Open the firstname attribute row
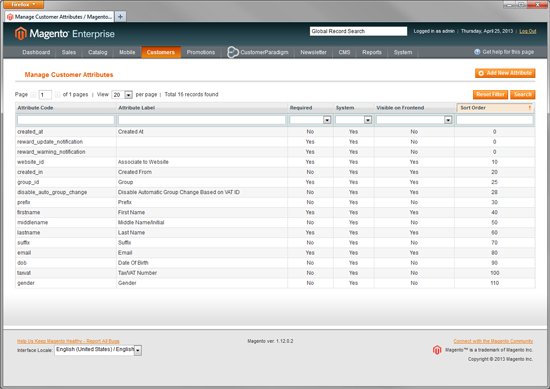This screenshot has height=389, width=550. (x=275, y=213)
